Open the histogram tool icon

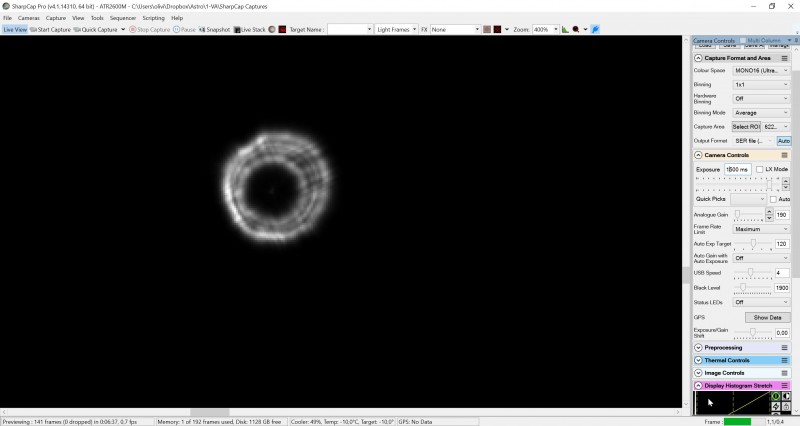coord(565,30)
